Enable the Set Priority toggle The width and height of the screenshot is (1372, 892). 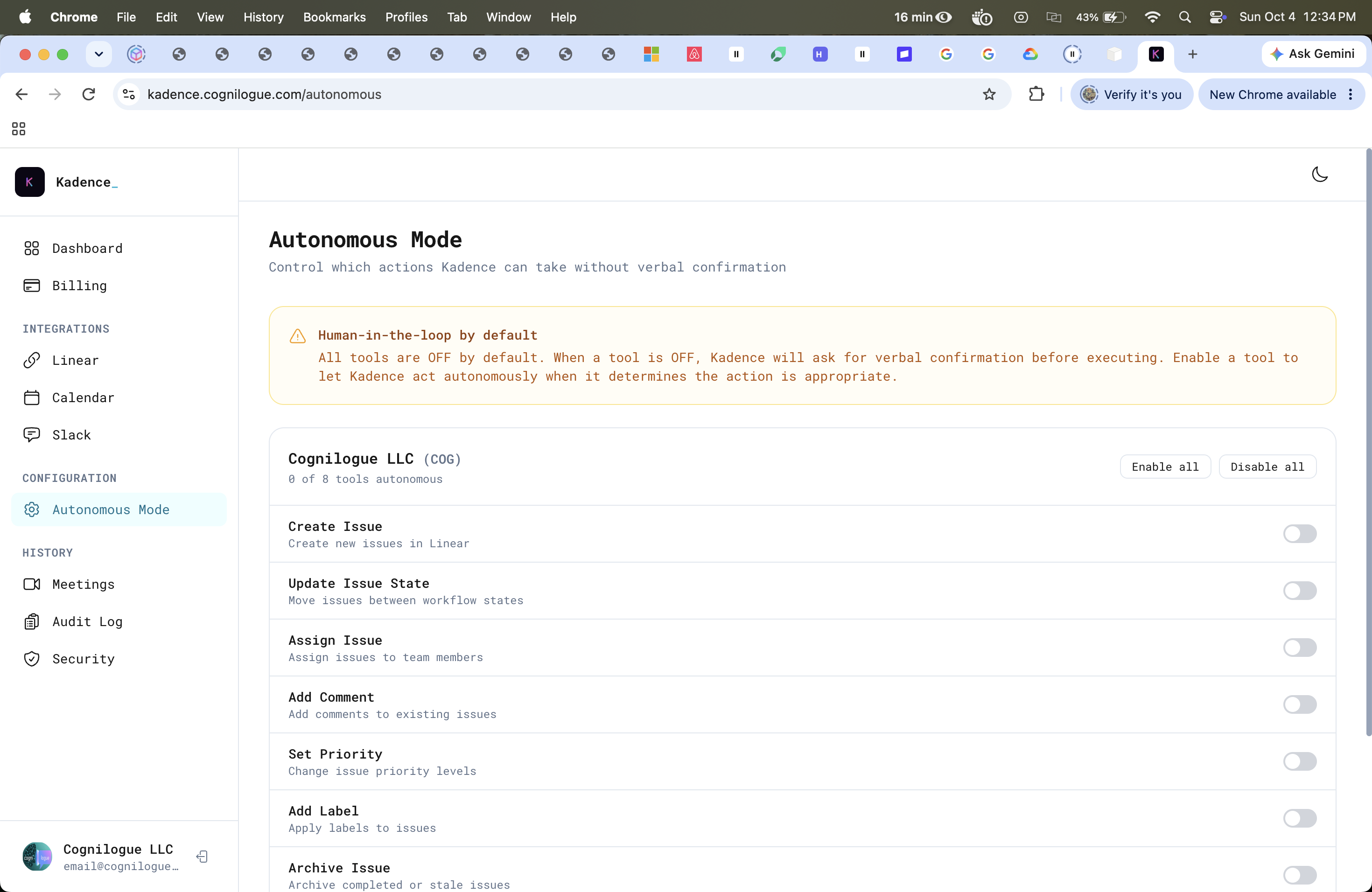(x=1299, y=761)
